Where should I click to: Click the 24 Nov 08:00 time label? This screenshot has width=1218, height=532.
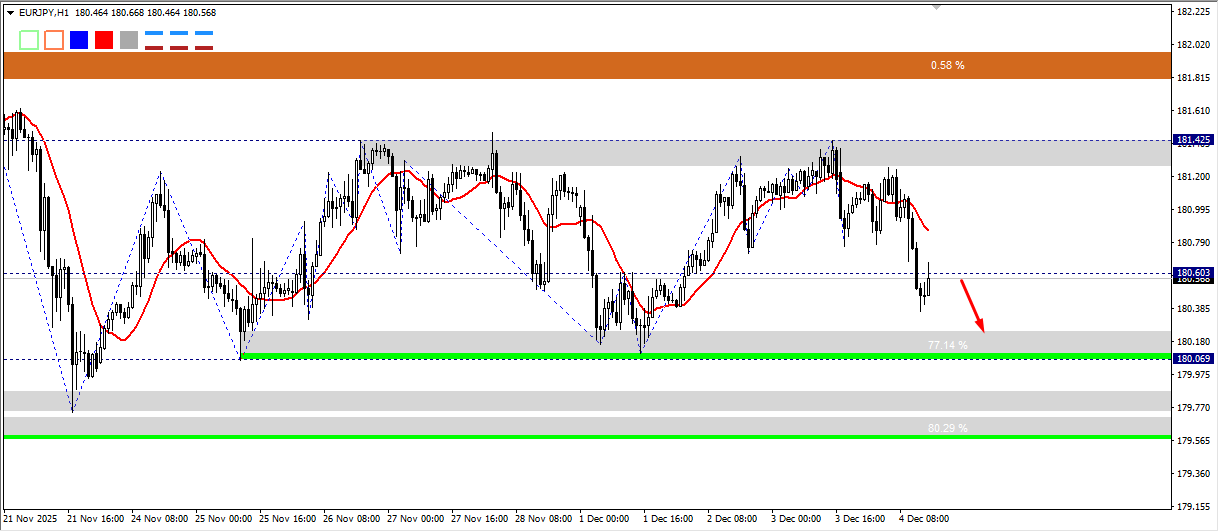(160, 520)
